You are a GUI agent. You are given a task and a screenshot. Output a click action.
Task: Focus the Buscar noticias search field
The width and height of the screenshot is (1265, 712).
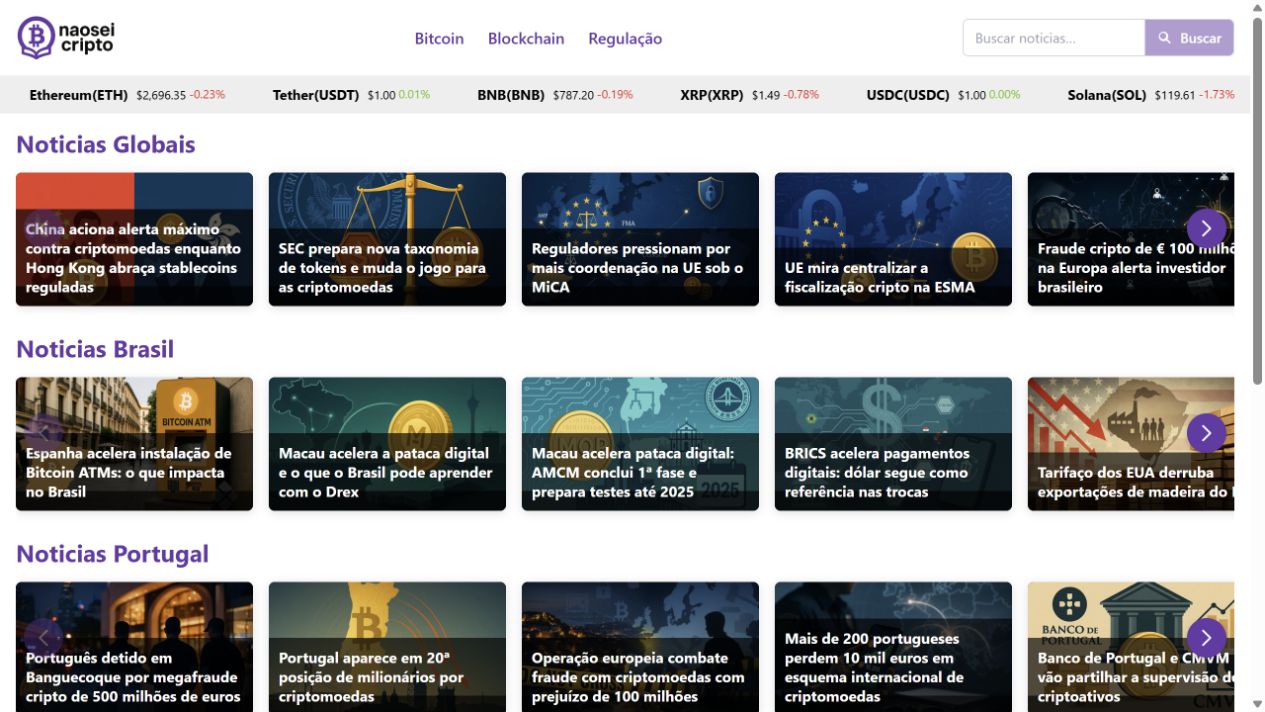tap(1054, 38)
